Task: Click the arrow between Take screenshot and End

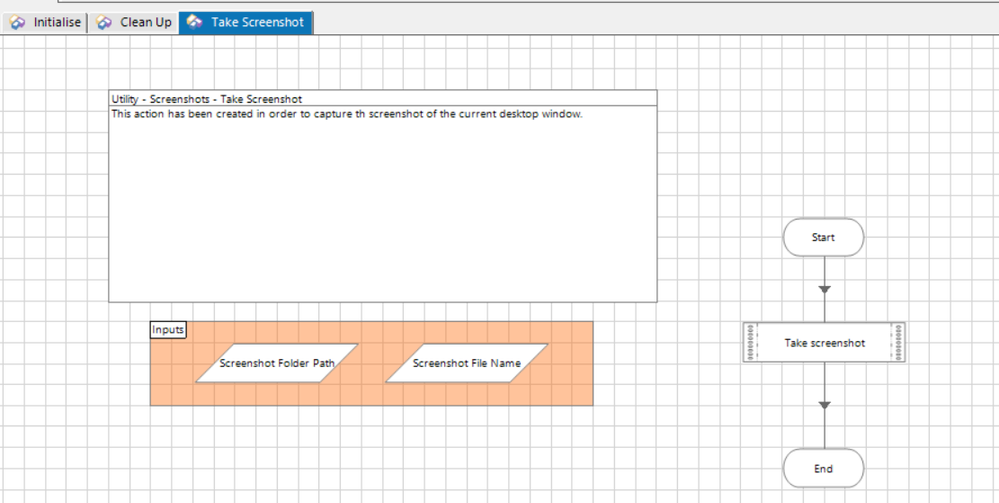Action: coord(824,405)
